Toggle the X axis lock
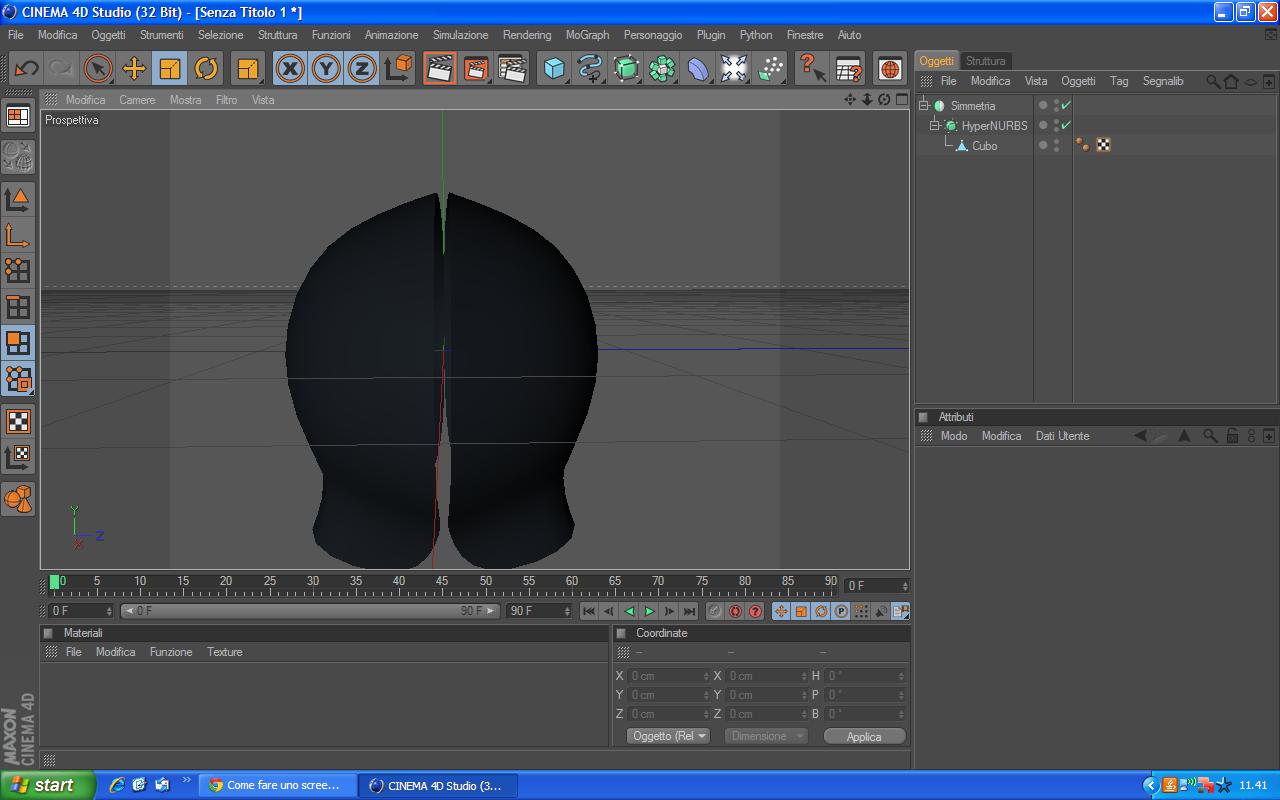 pyautogui.click(x=290, y=68)
